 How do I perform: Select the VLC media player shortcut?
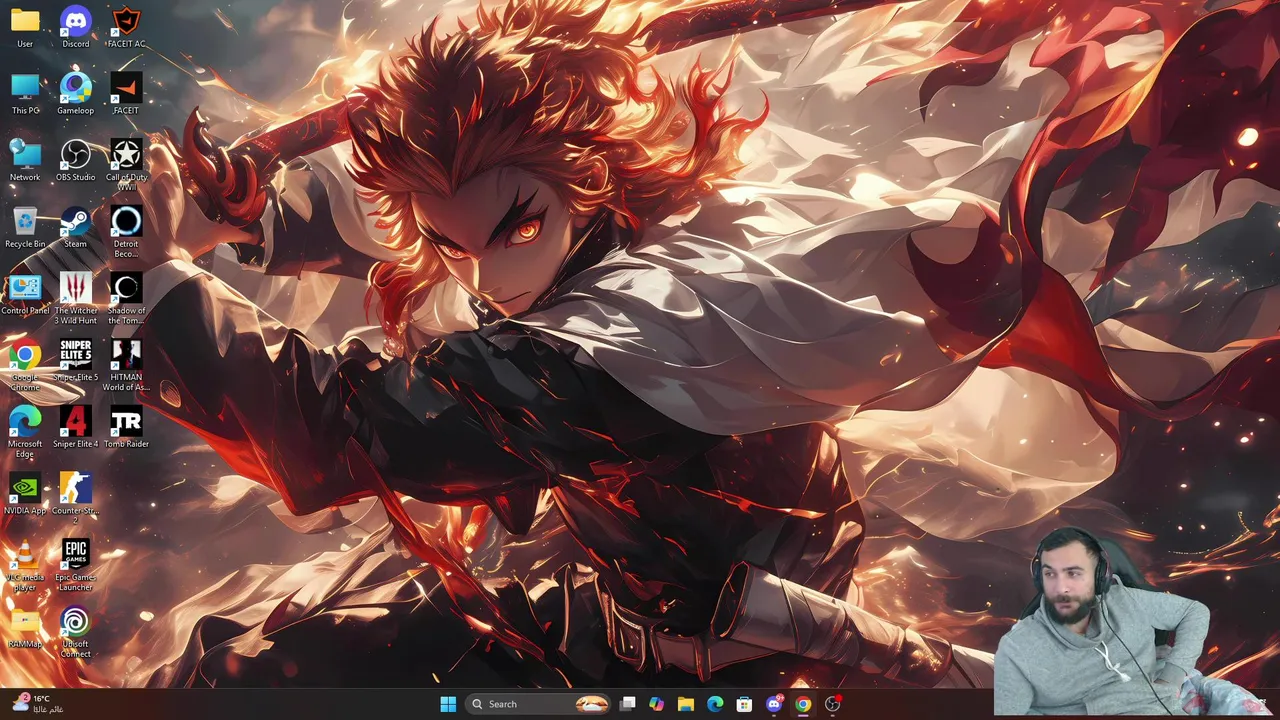25,566
